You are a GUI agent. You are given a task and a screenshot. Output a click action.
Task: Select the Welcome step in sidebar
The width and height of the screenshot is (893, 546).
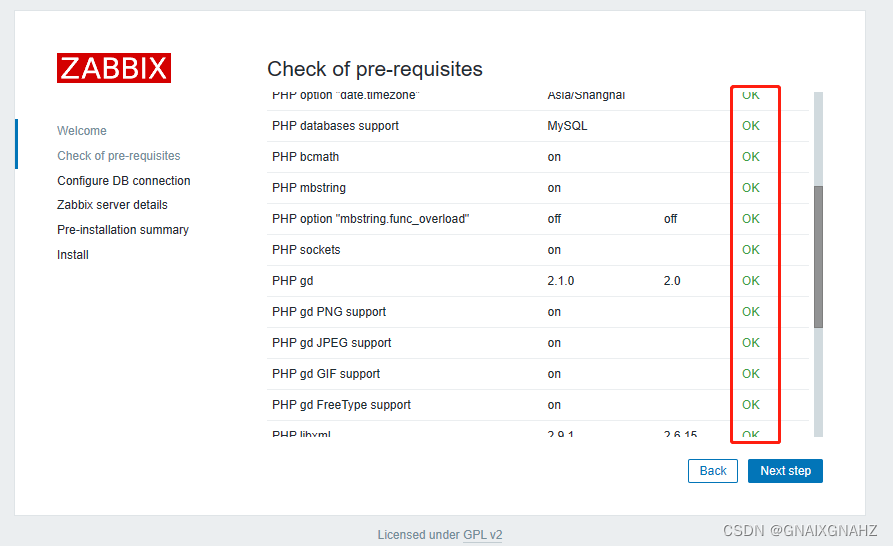pos(82,131)
